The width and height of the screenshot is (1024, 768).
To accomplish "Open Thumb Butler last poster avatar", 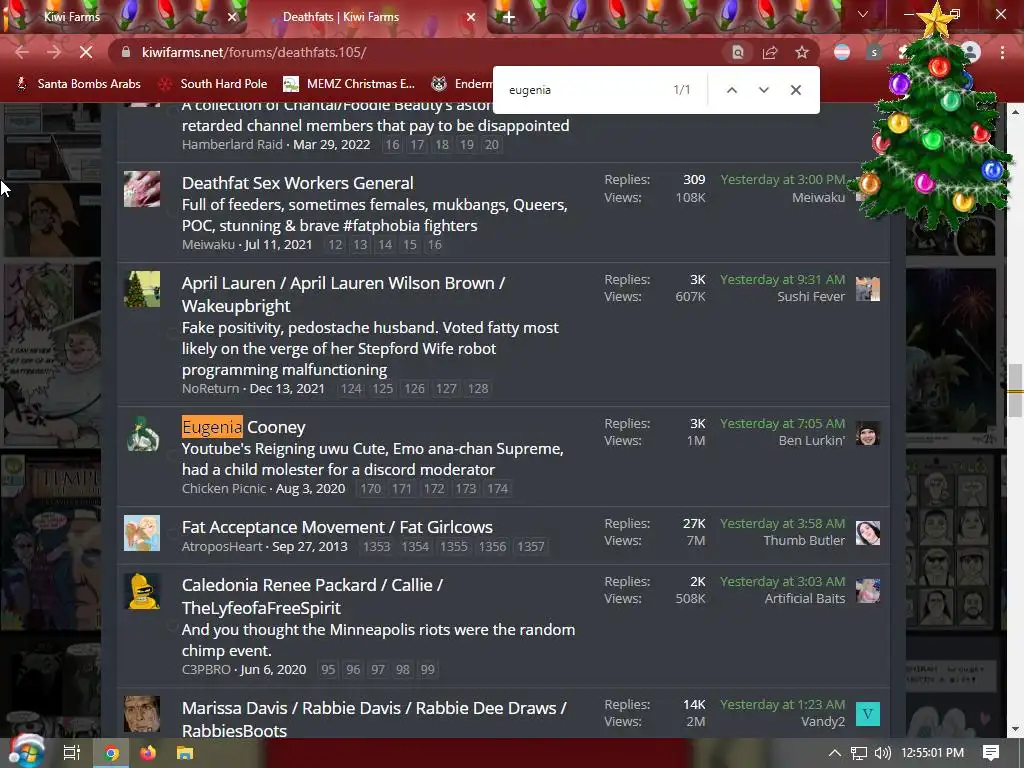I will tap(868, 533).
